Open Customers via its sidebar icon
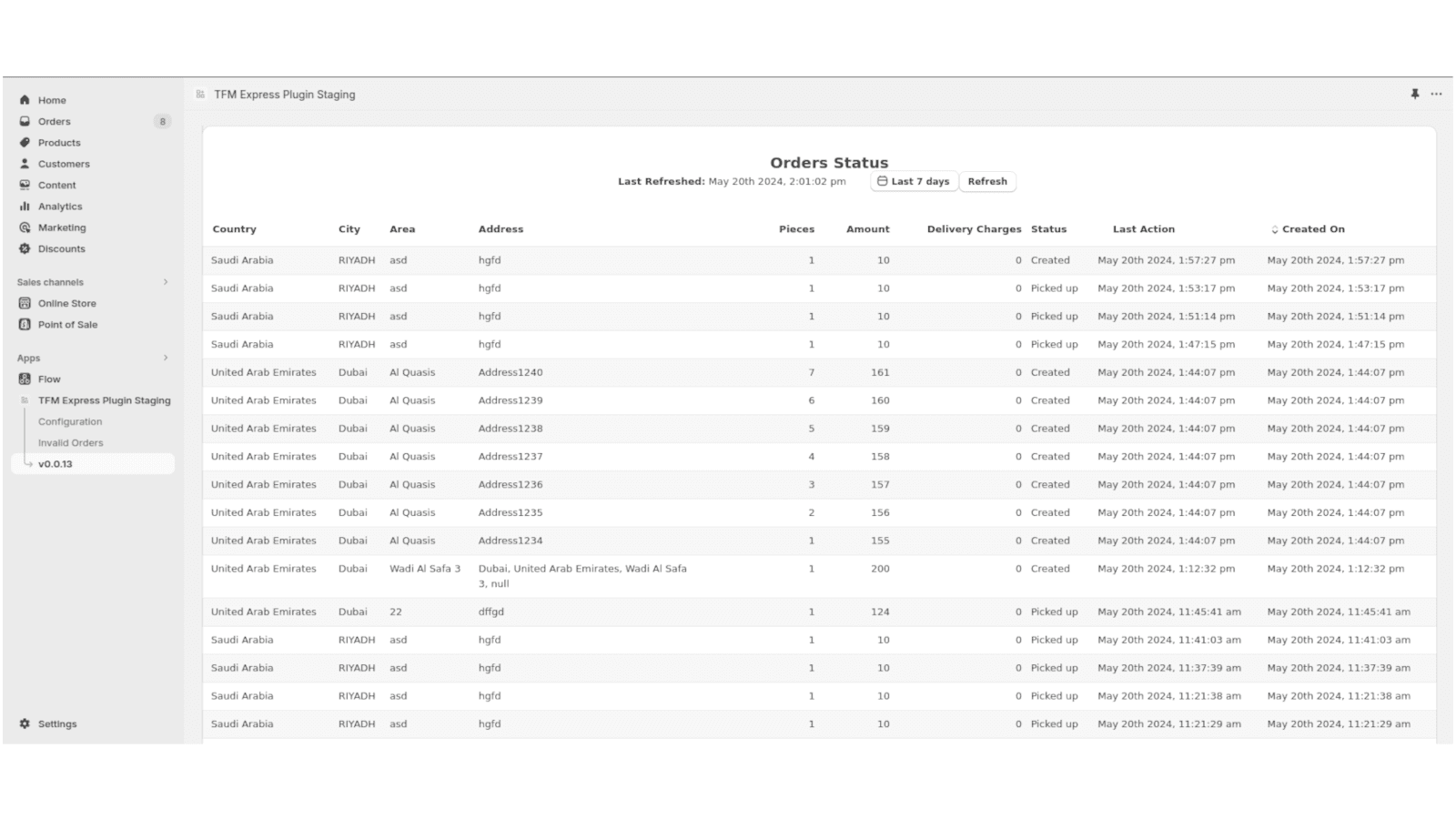 click(x=23, y=164)
